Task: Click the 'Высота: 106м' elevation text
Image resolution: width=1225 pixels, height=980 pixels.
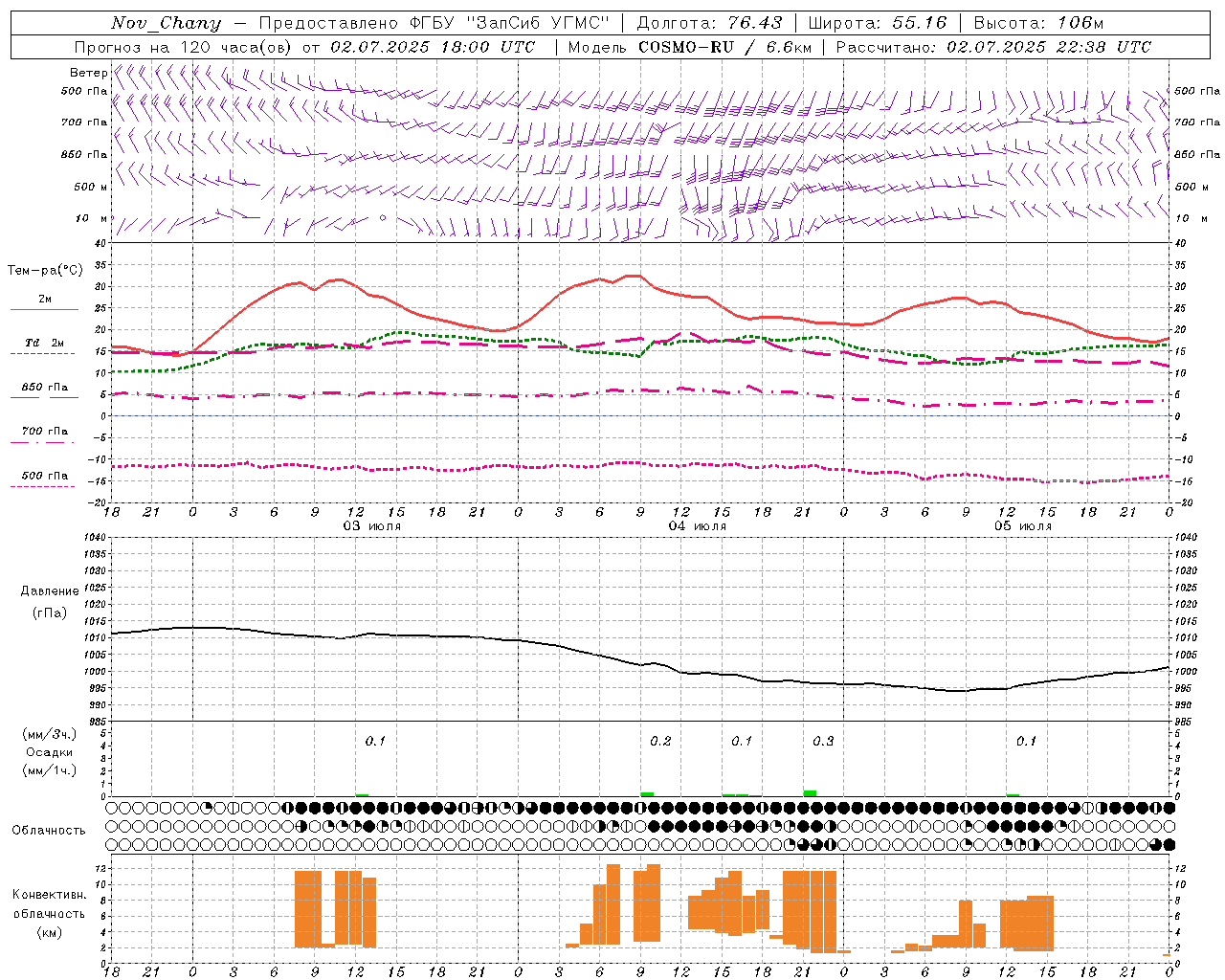Action: pyautogui.click(x=1038, y=23)
